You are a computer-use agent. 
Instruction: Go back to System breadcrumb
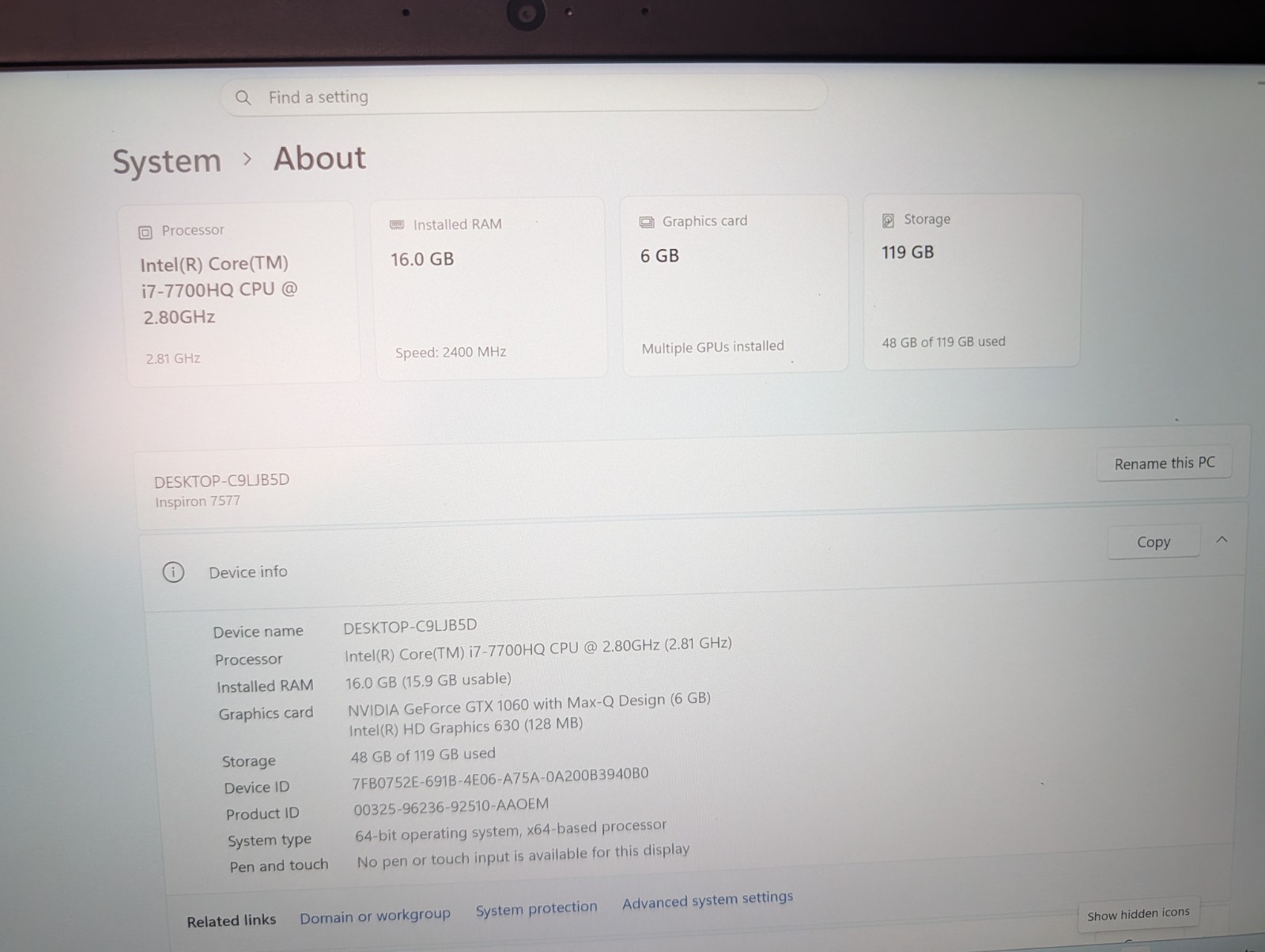point(167,161)
